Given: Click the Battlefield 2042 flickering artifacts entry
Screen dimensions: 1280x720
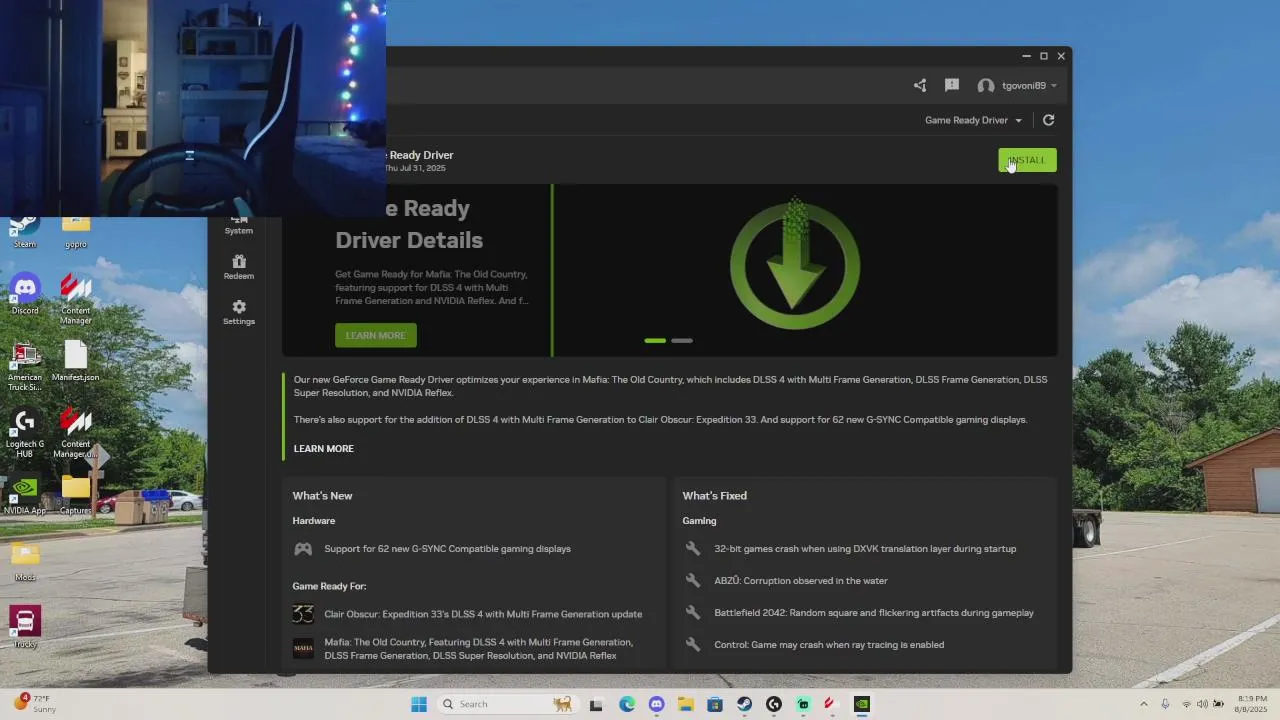Looking at the screenshot, I should coord(874,613).
